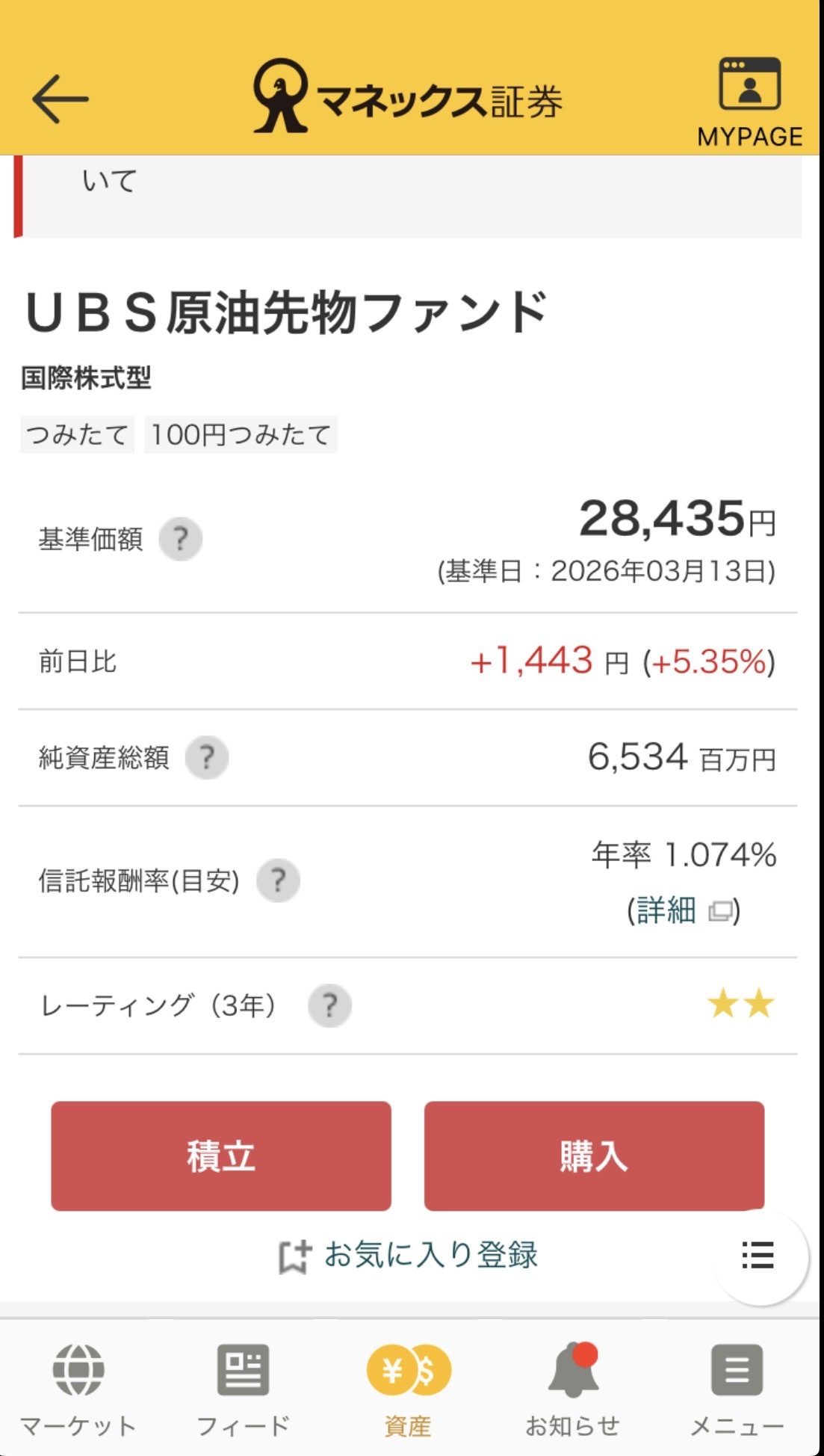Tap the Monex Securities logo

click(x=408, y=98)
